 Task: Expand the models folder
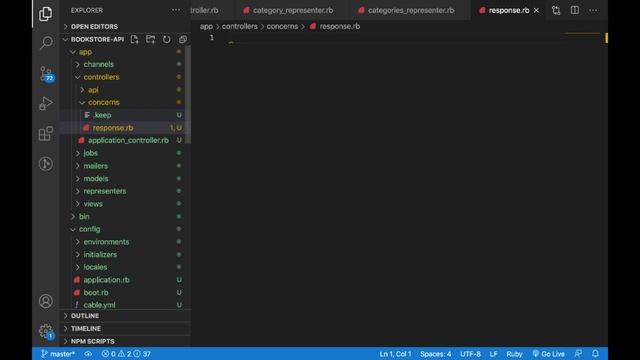point(96,178)
